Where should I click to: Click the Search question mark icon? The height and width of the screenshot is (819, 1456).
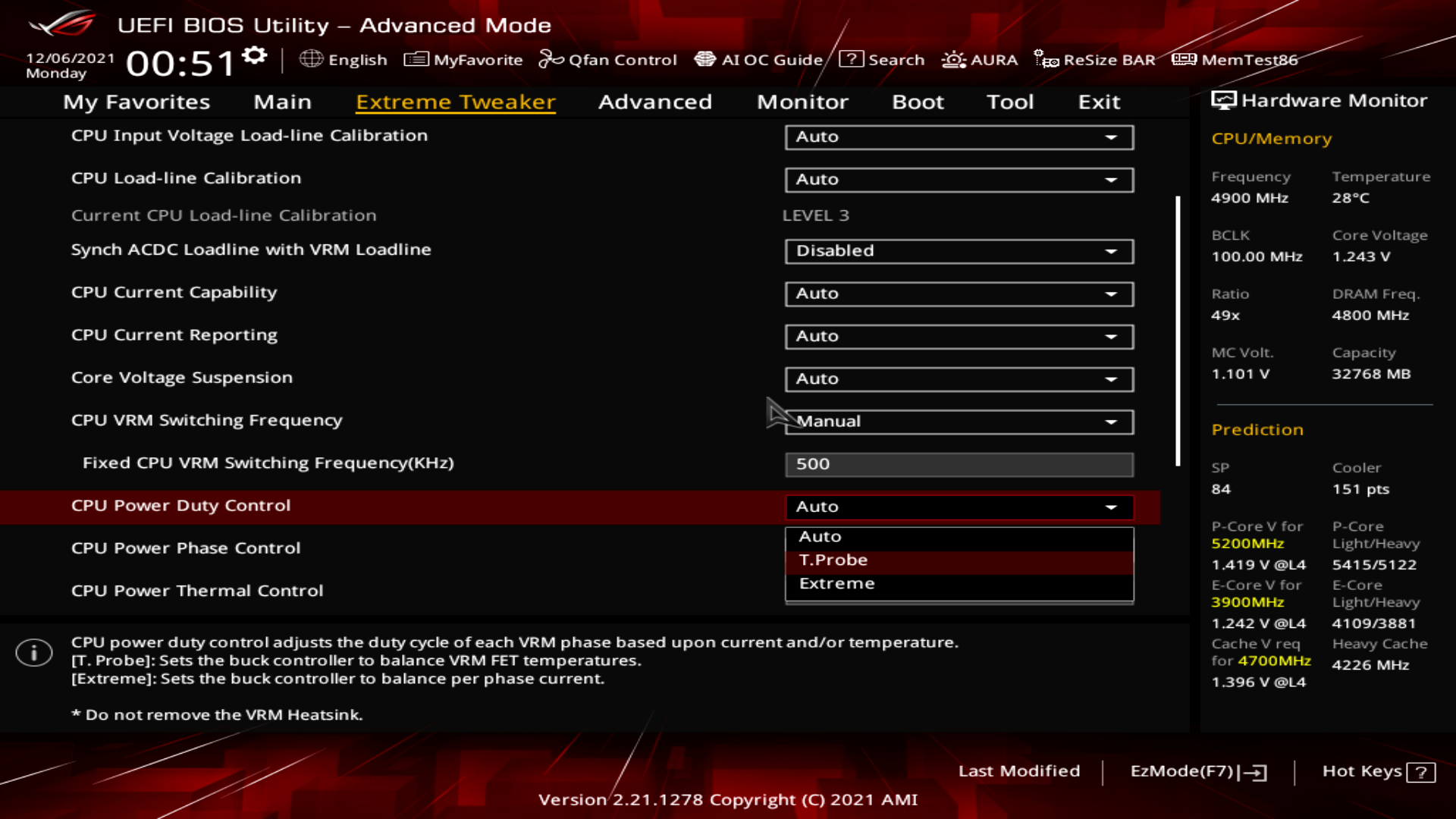point(851,59)
